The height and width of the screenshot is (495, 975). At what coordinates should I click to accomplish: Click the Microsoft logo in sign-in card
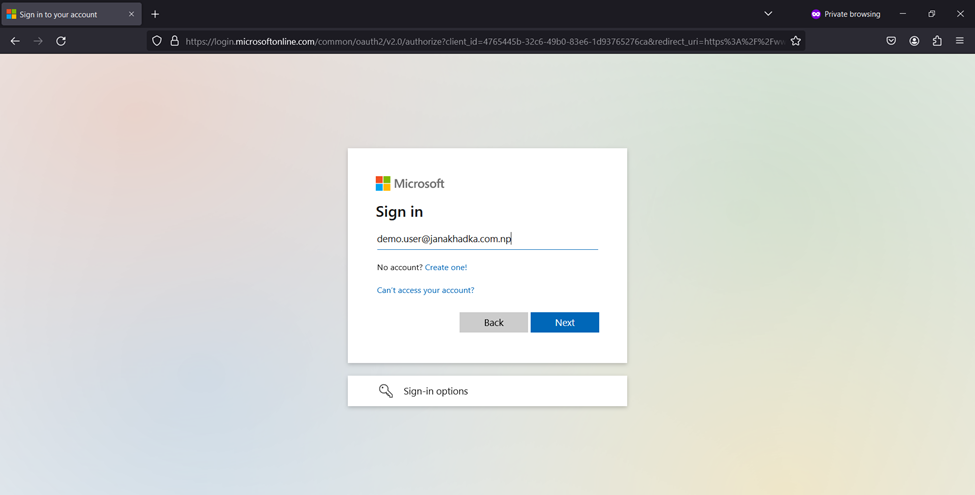(410, 183)
